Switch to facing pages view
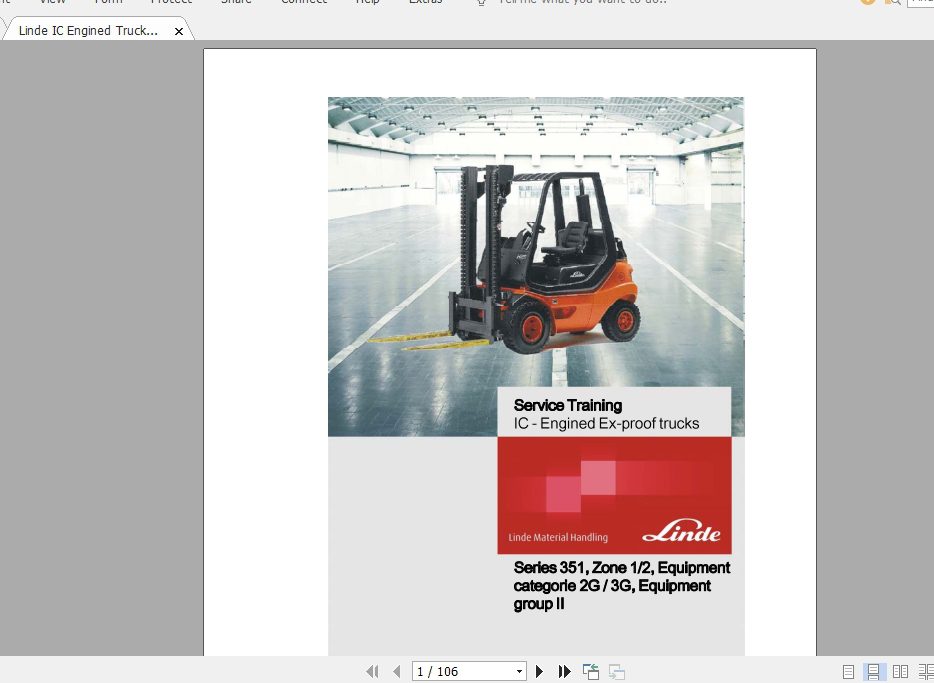This screenshot has height=683, width=934. pyautogui.click(x=900, y=672)
